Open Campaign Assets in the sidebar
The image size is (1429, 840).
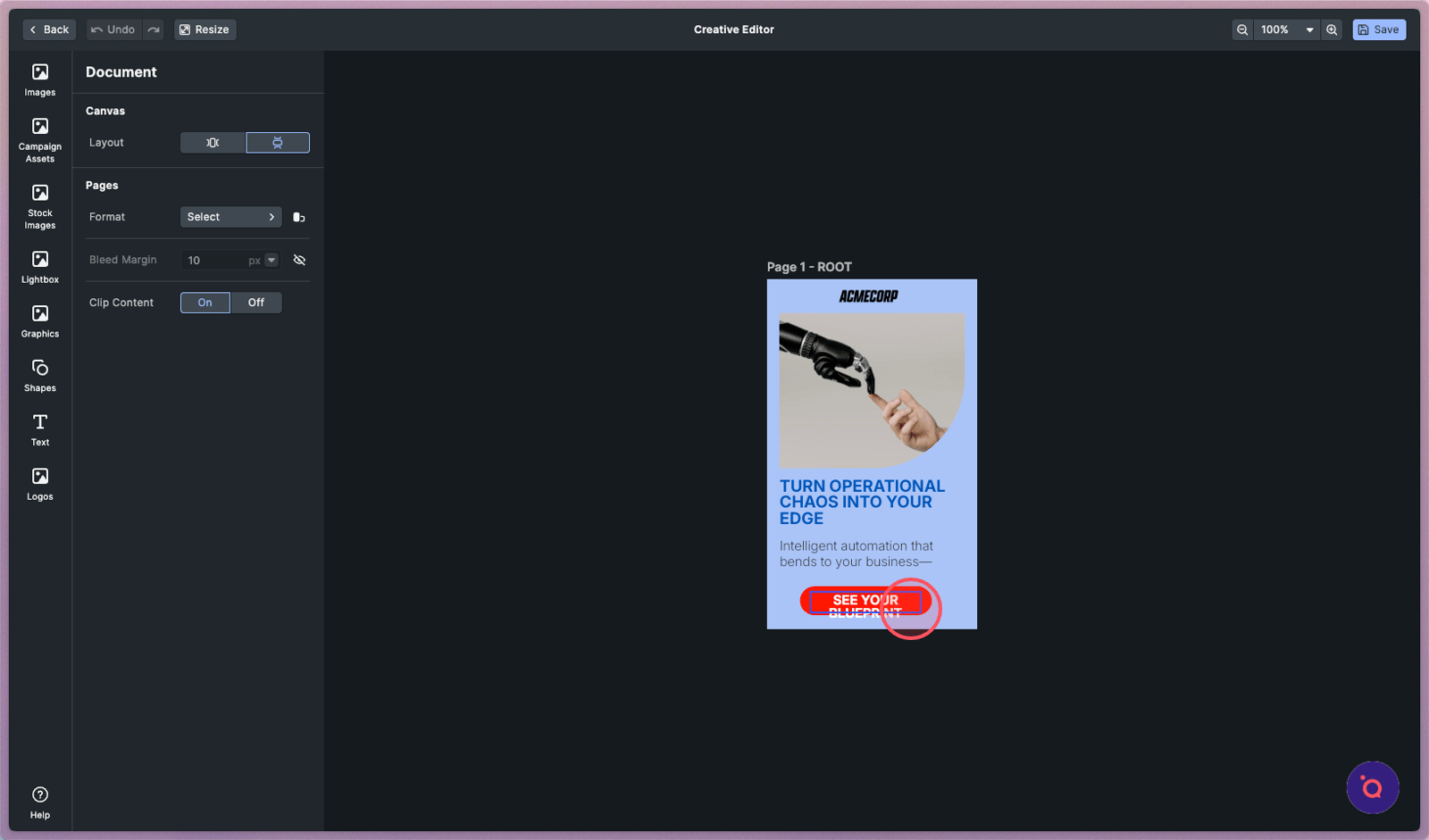pyautogui.click(x=40, y=140)
